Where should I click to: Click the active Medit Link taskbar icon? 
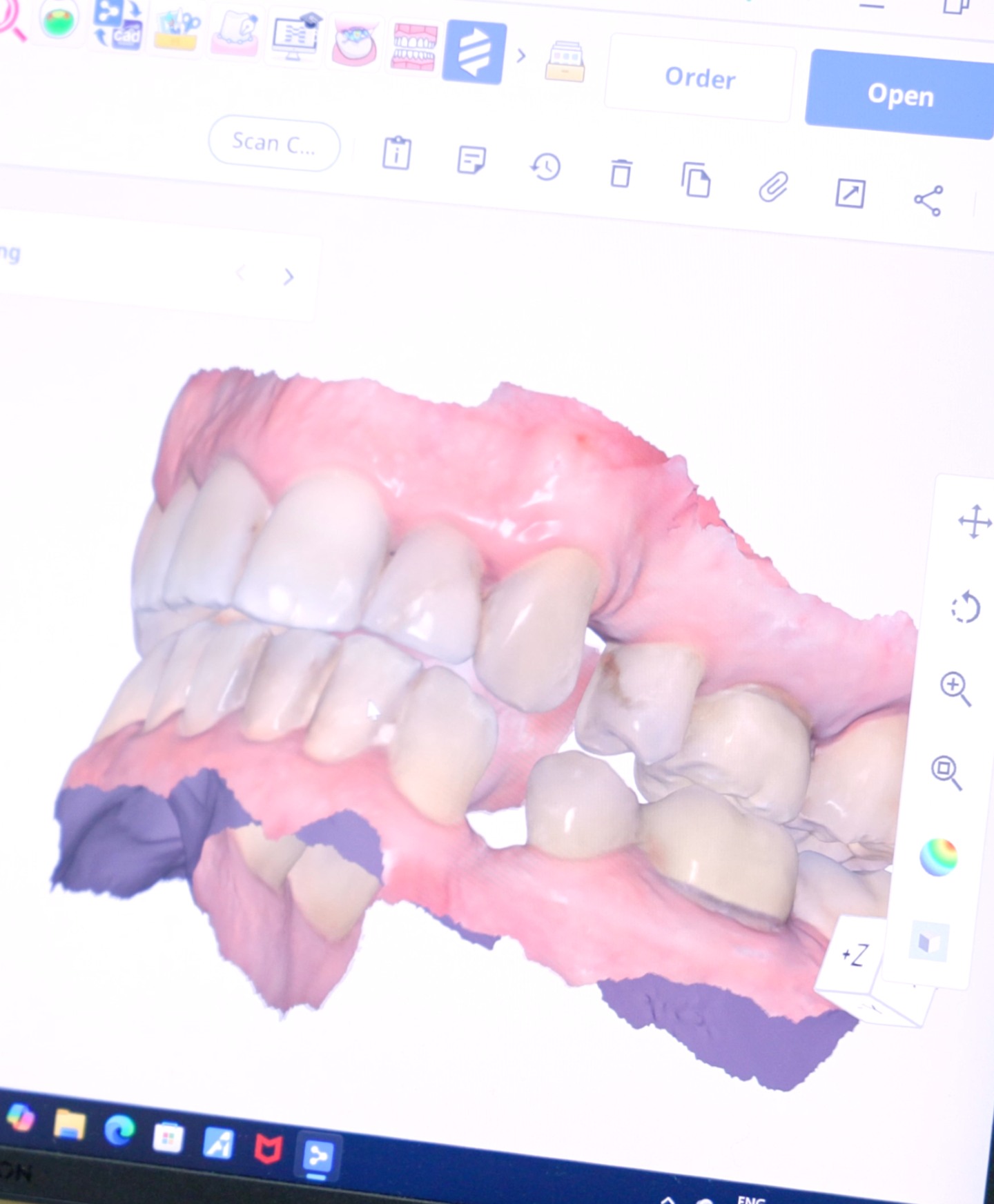[x=318, y=1156]
